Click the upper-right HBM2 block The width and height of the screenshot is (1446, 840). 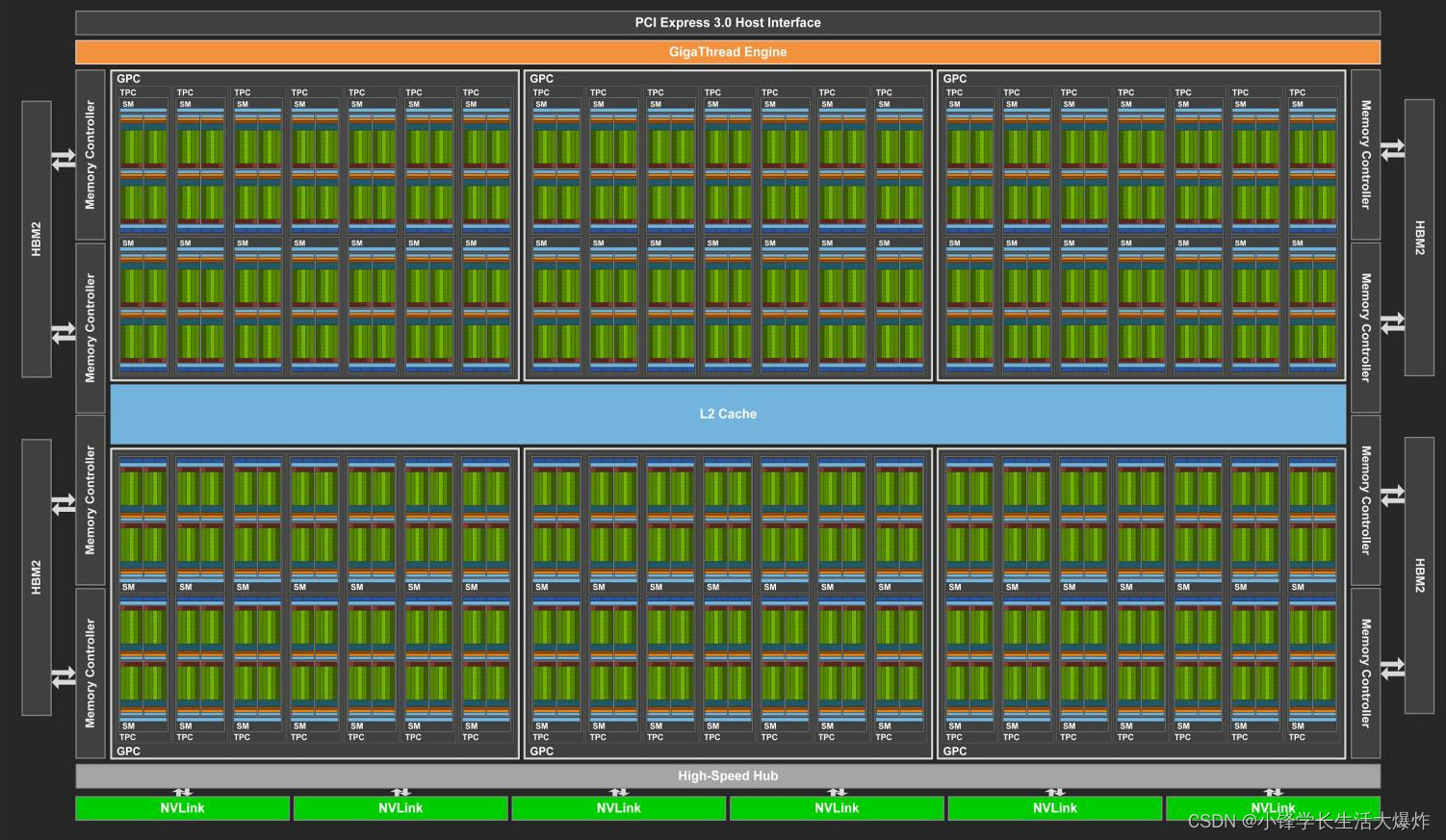pos(1419,237)
